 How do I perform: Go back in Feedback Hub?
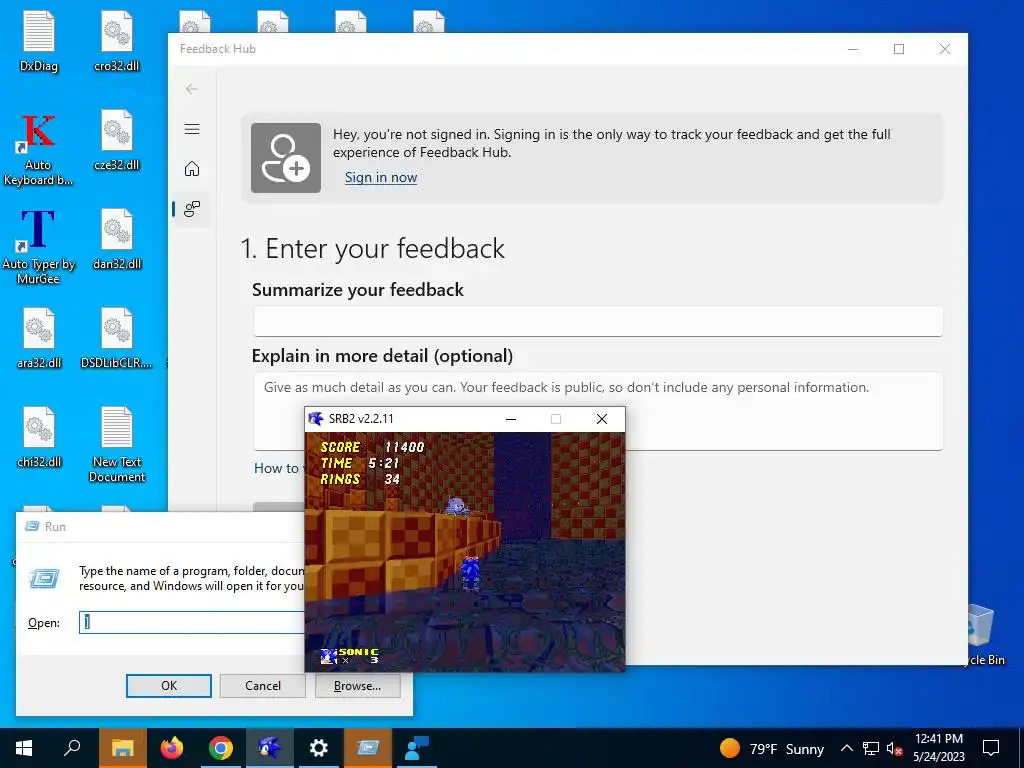tap(191, 89)
